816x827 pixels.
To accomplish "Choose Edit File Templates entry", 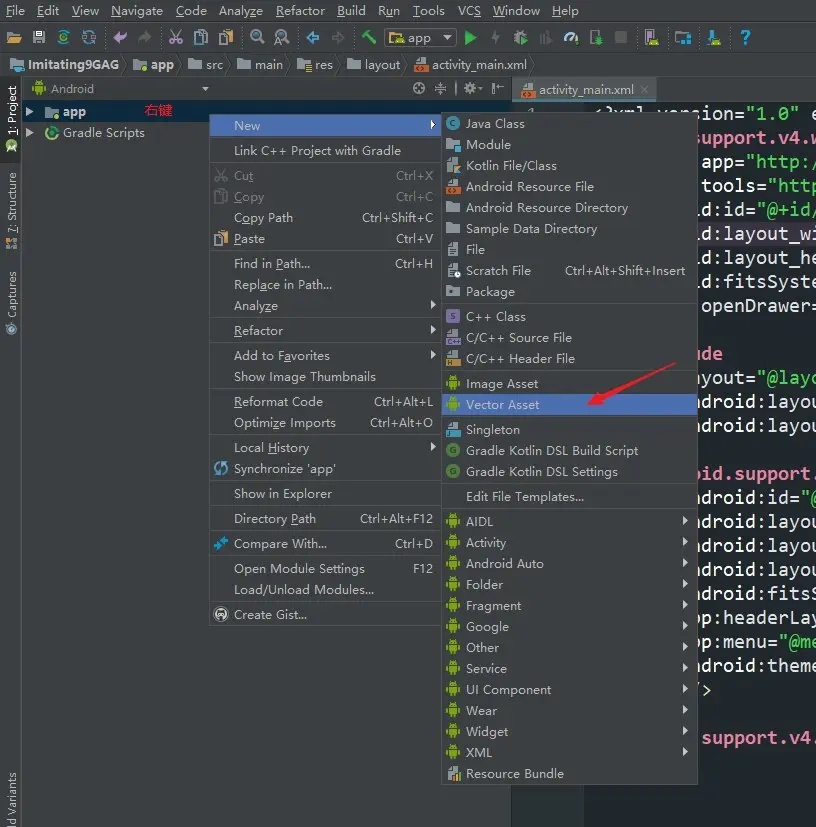I will (569, 496).
